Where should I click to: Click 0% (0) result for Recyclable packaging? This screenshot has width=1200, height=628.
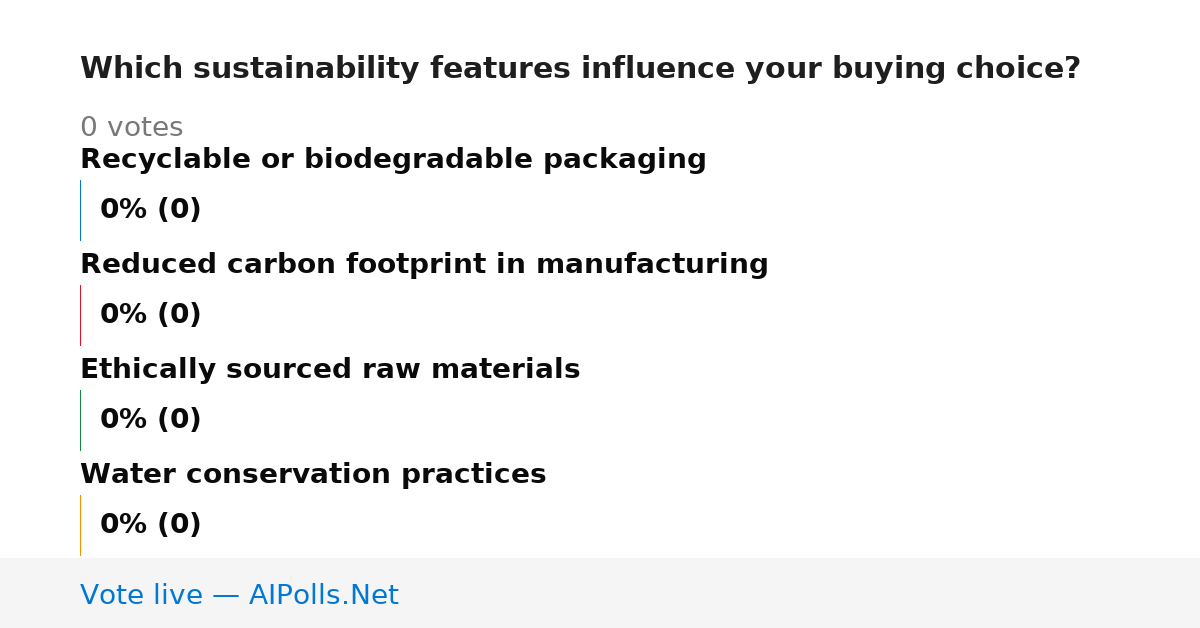point(150,210)
